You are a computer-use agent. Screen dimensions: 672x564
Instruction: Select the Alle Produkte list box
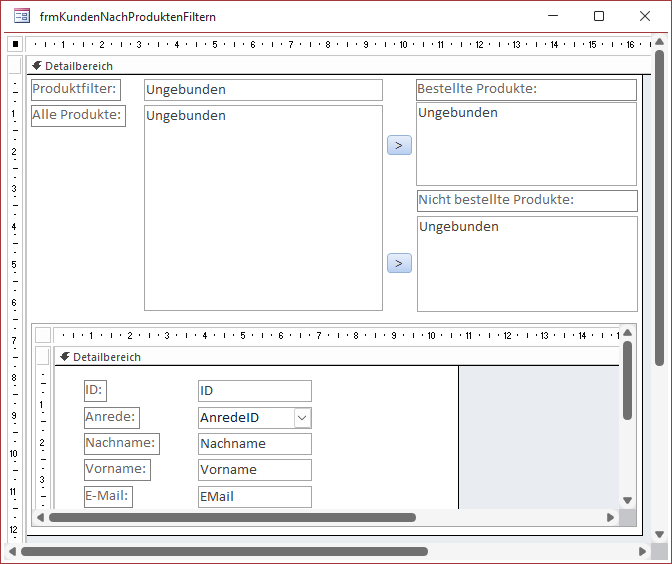point(263,208)
